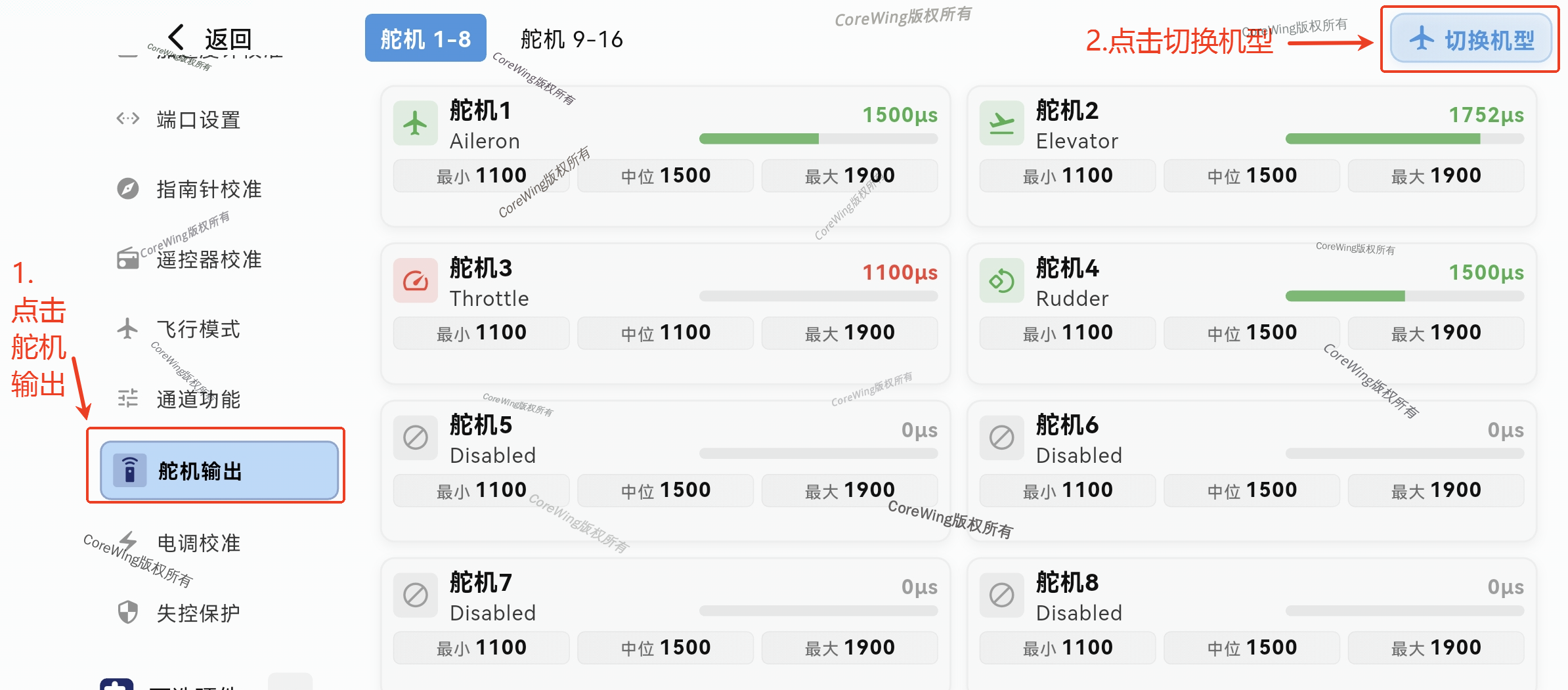This screenshot has height=690, width=1568.
Task: Select the 舵机 1-8 tab
Action: 425,39
